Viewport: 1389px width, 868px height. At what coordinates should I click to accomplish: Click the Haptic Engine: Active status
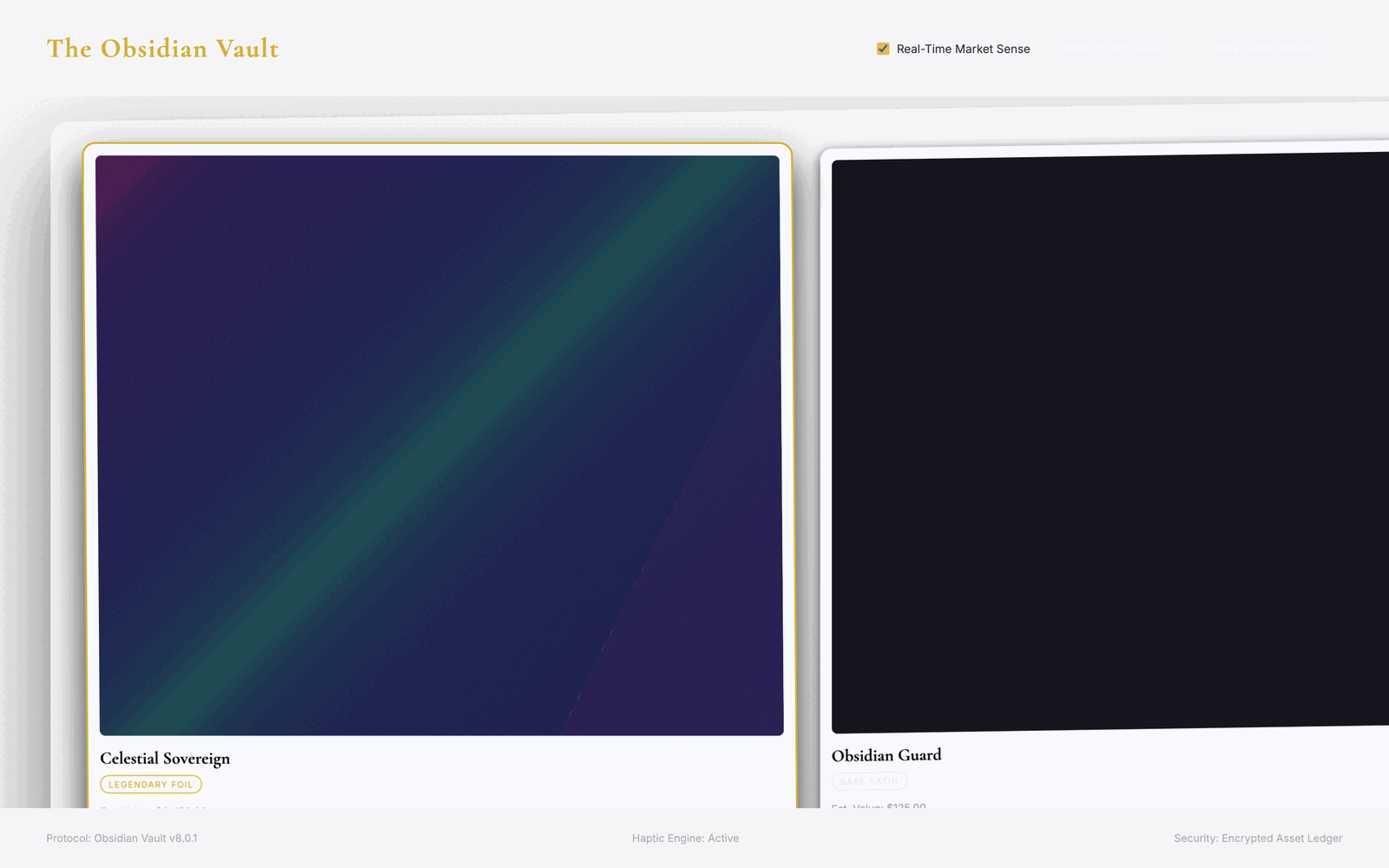pos(685,838)
